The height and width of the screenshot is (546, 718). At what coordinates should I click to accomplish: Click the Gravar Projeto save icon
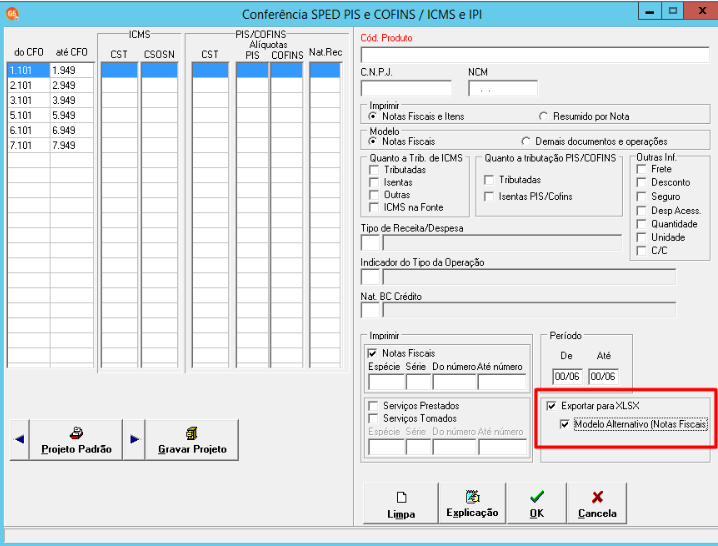tap(192, 433)
